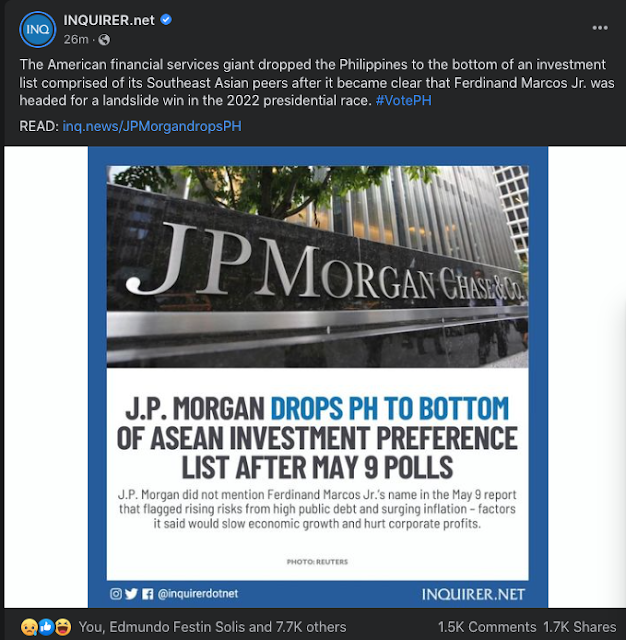Click the J.P. Morgan drops PH headline graphic

pyautogui.click(x=317, y=438)
